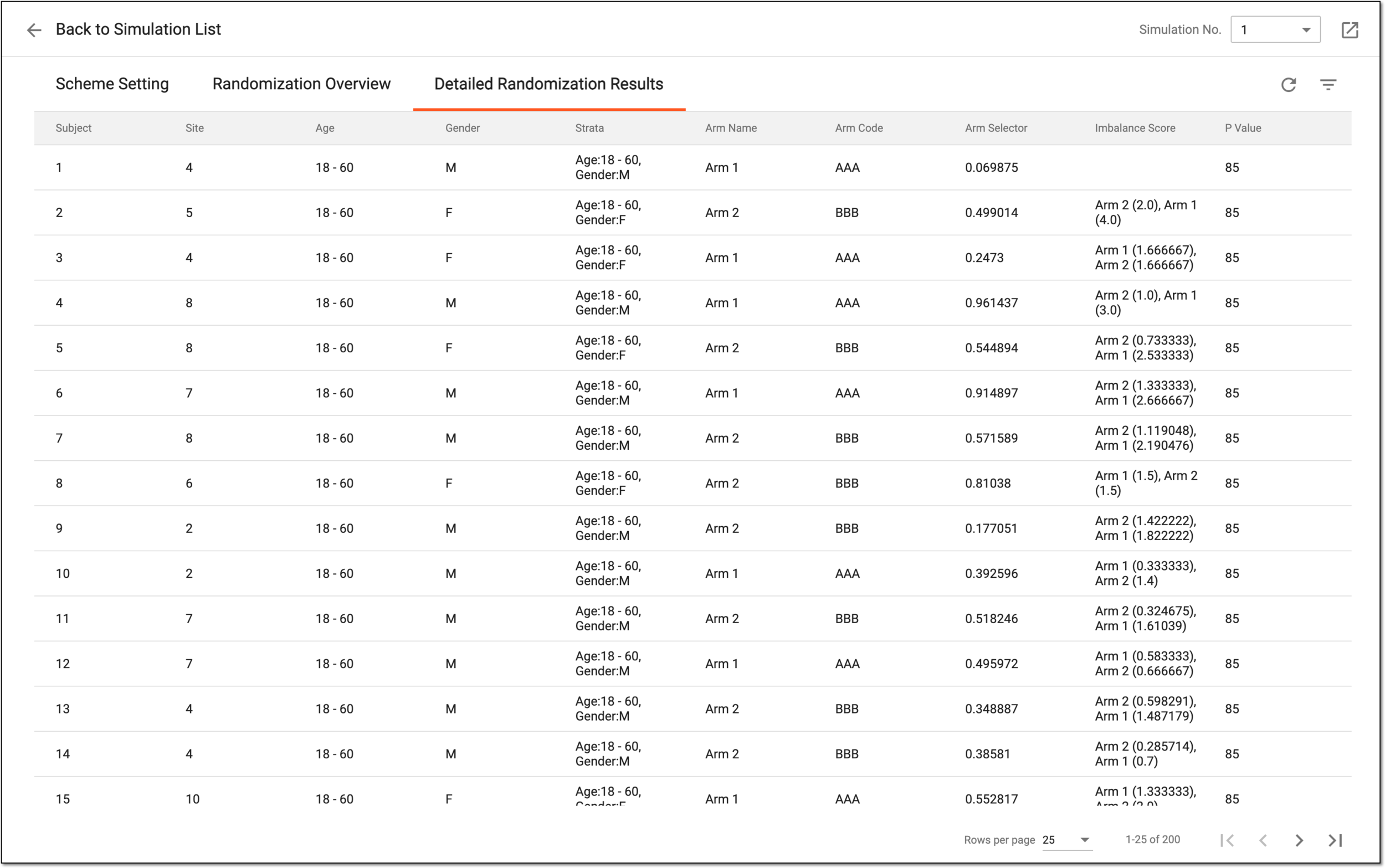Click the Gender column header
The image size is (1385, 868).
coord(463,128)
